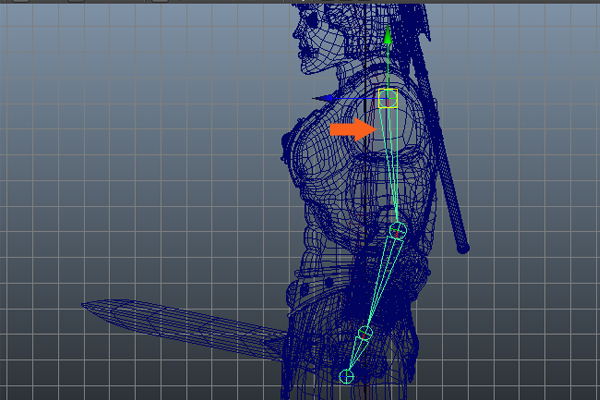Select the wrist joint below the elbow
The width and height of the screenshot is (600, 400).
[365, 333]
